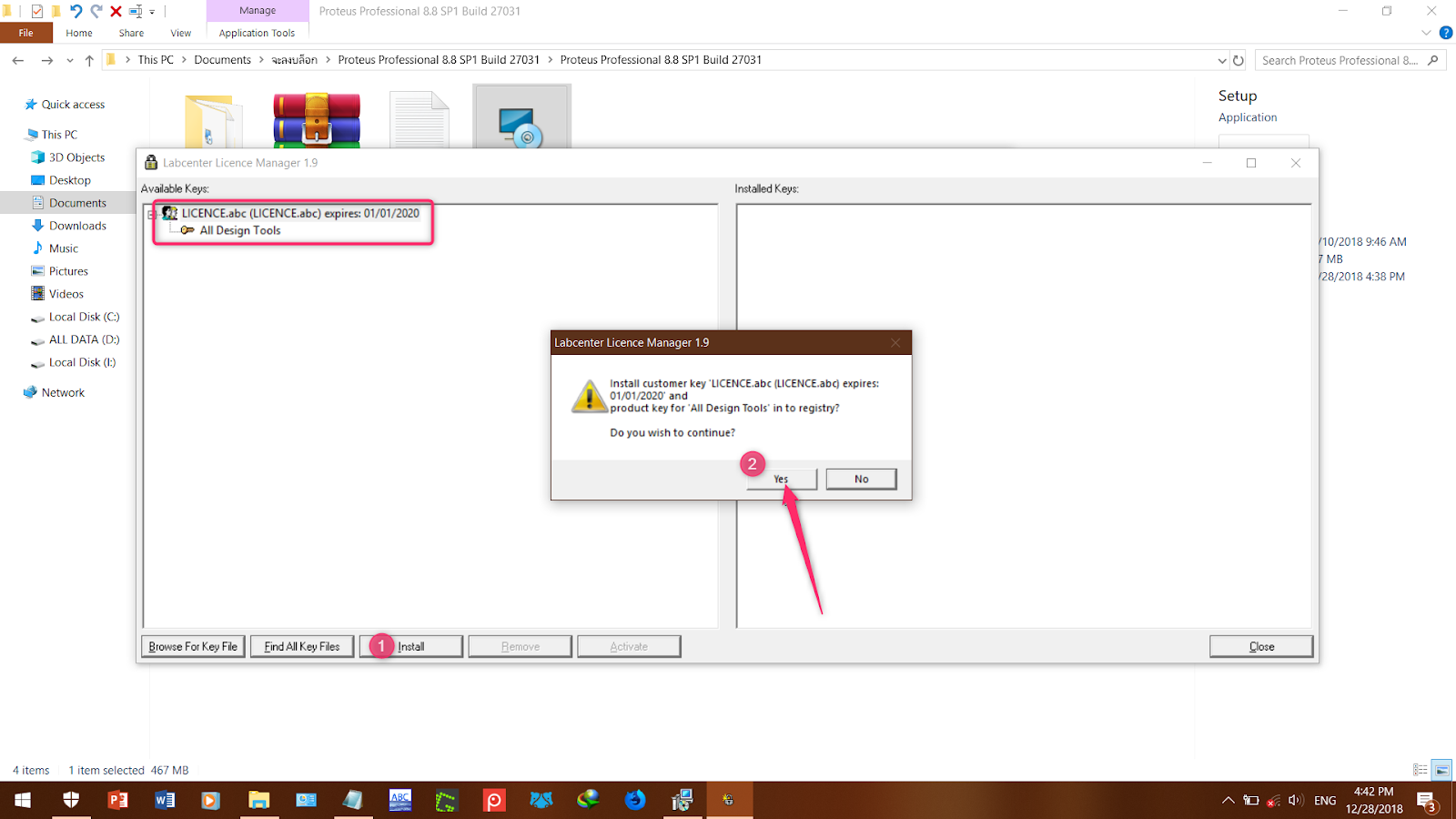Switch to the Home ribbon tab
The image size is (1456, 819).
pos(79,33)
